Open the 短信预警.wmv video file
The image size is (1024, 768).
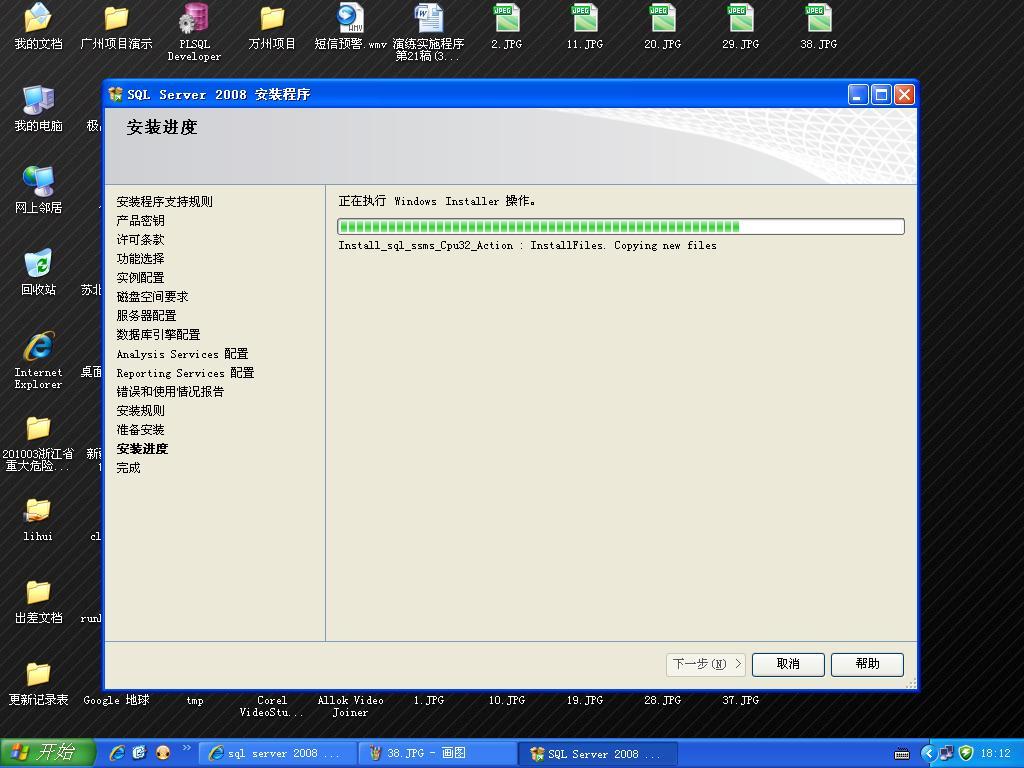350,20
